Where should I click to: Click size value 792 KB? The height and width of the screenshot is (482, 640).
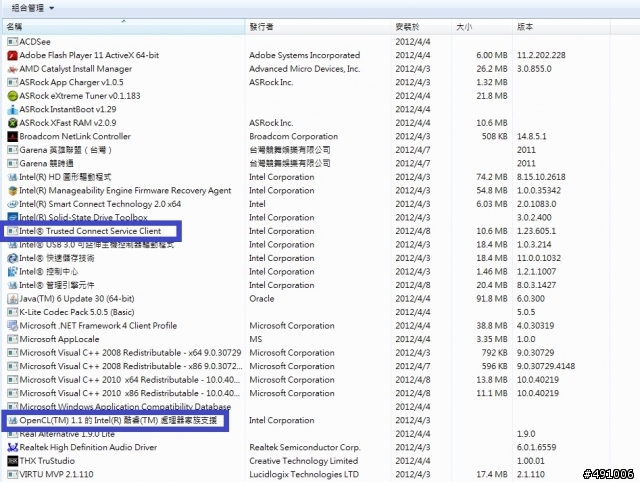pos(494,353)
